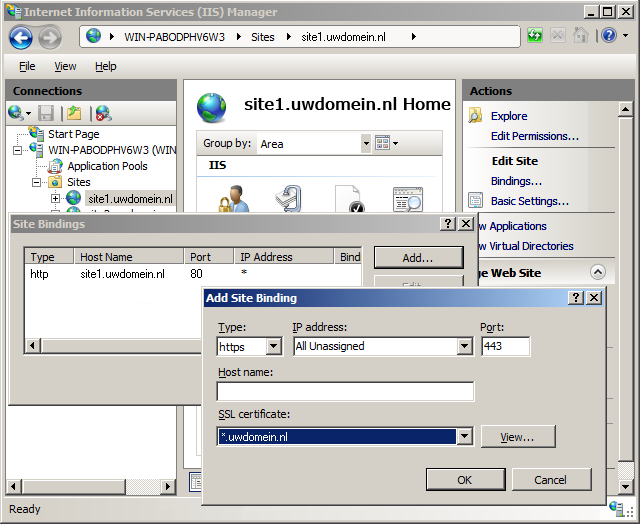This screenshot has height=524, width=640.
Task: Click the Virtual Directories link
Action: click(531, 246)
